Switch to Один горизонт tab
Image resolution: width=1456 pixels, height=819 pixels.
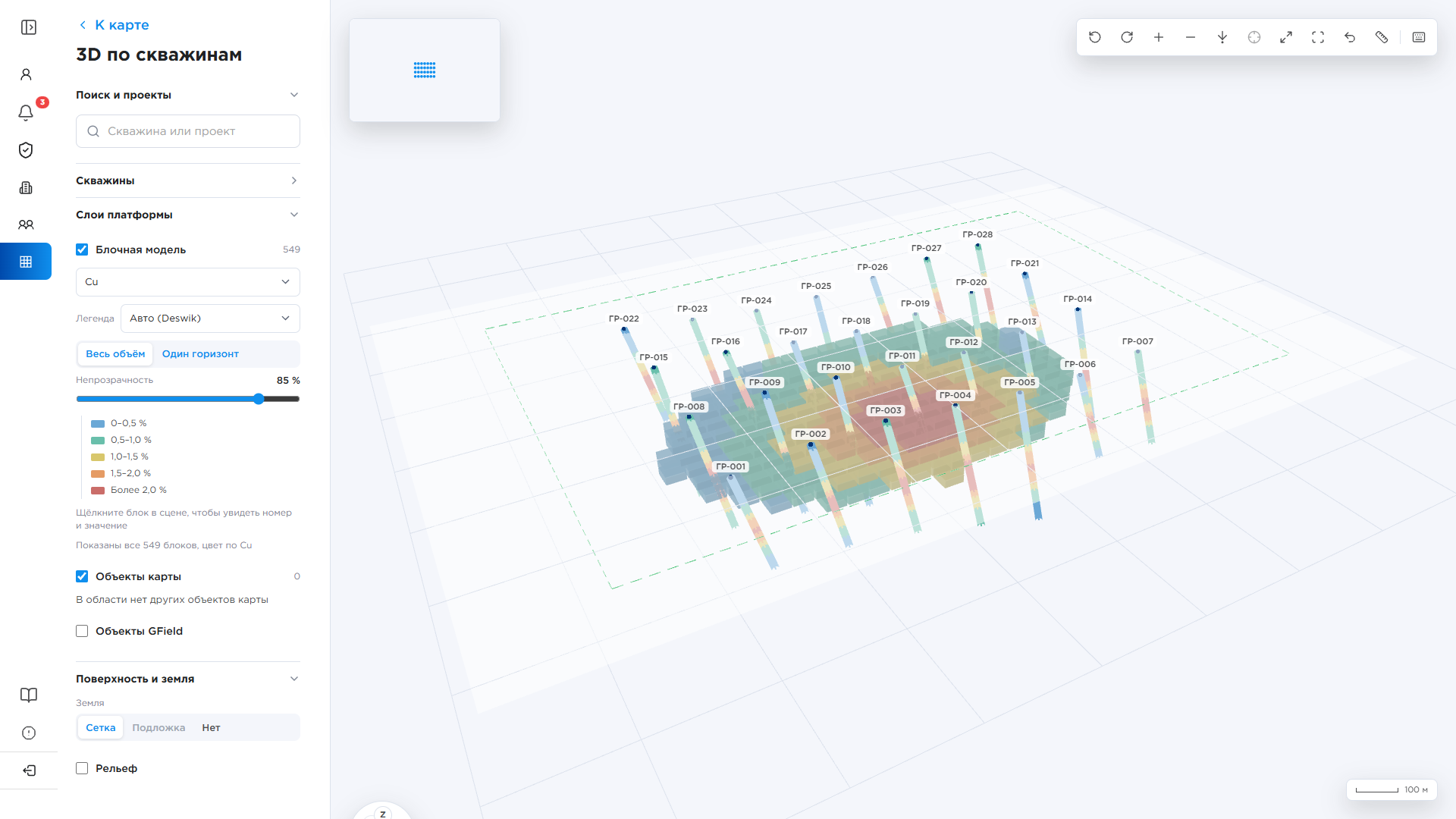200,354
